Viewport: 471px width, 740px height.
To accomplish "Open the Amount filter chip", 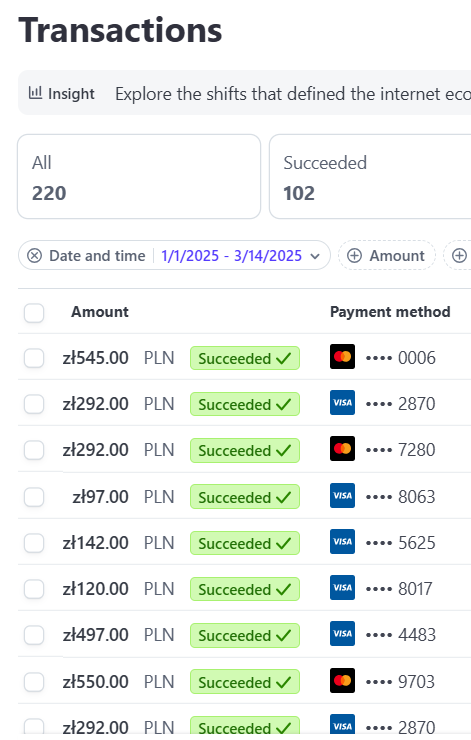I will [x=387, y=256].
